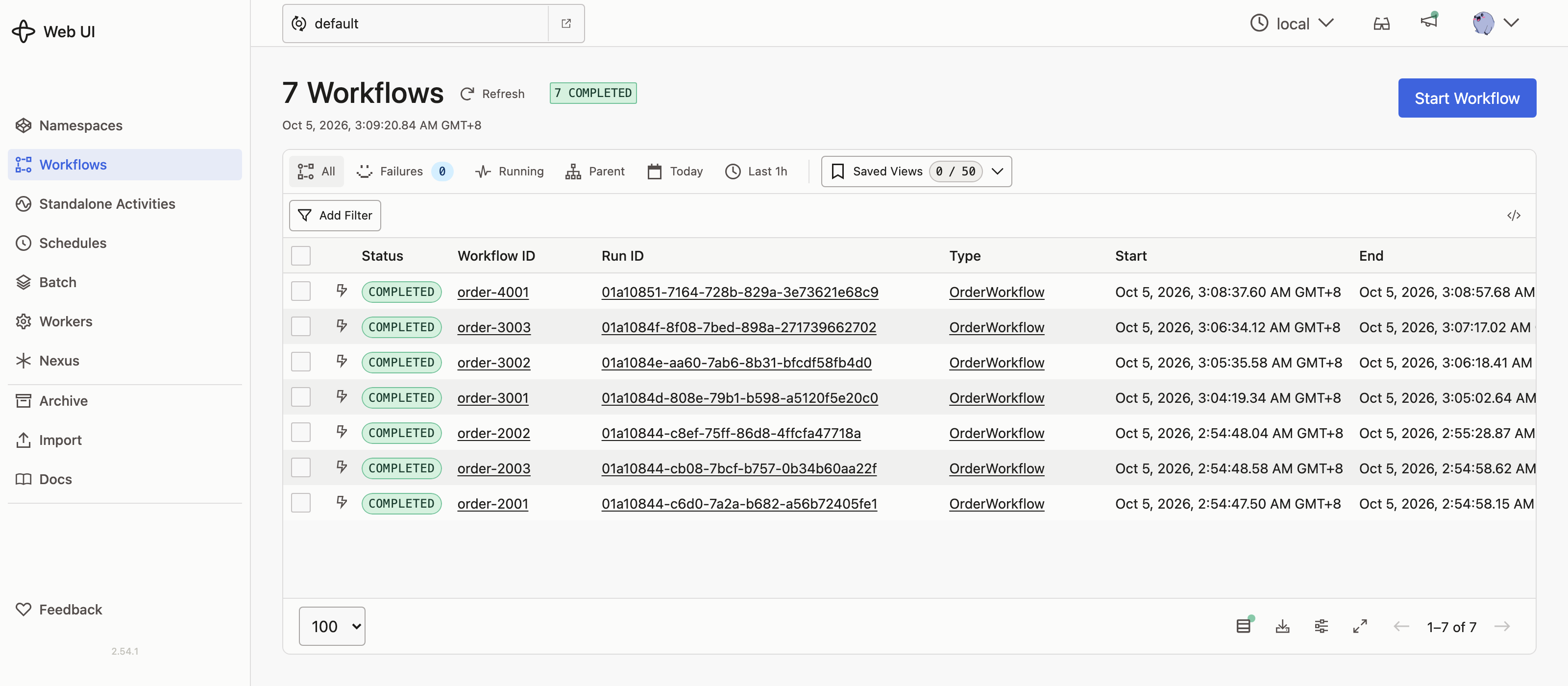This screenshot has height=686, width=1568.
Task: Open lightning icon for order-2001 row
Action: pyautogui.click(x=342, y=502)
